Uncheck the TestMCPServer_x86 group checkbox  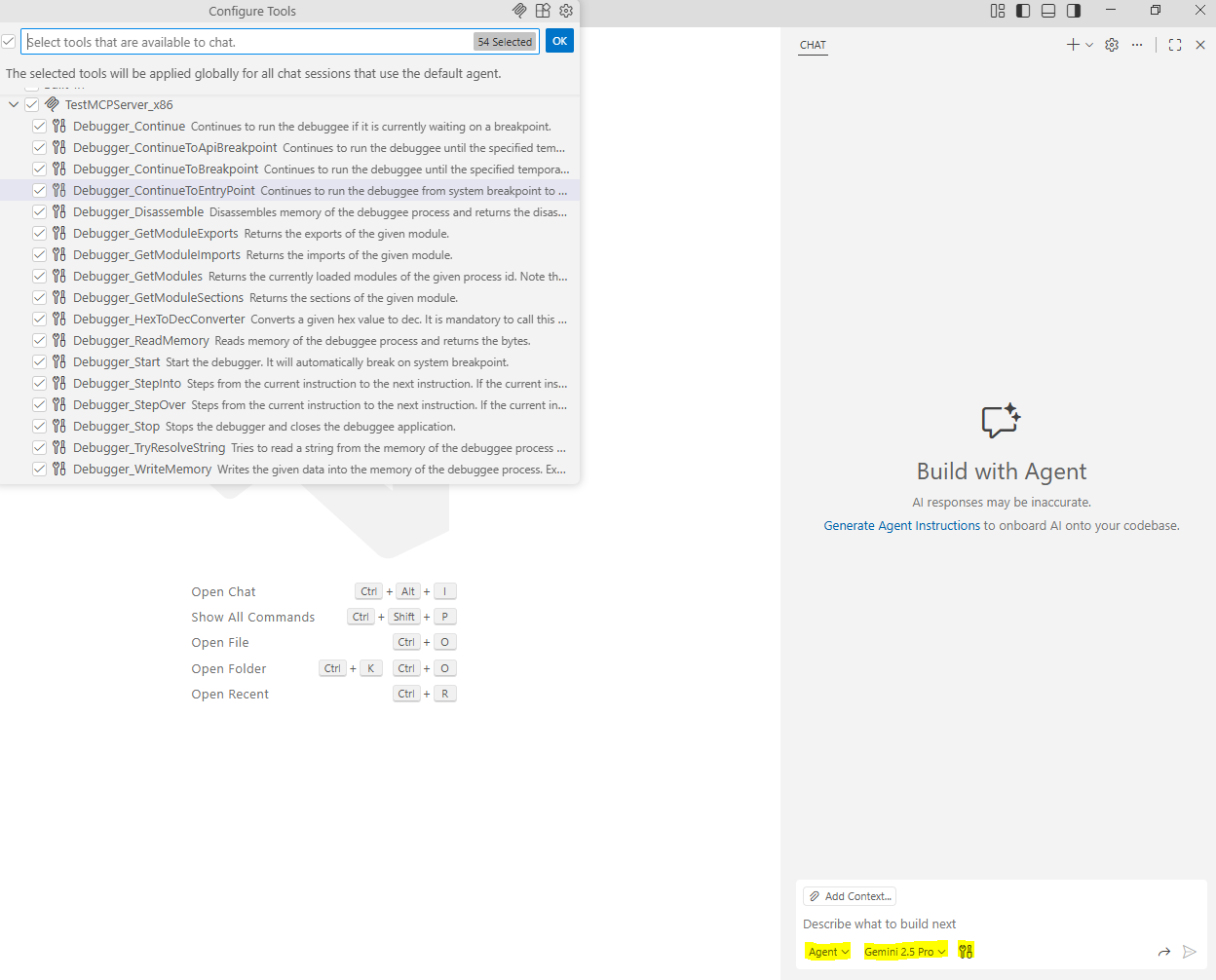31,104
